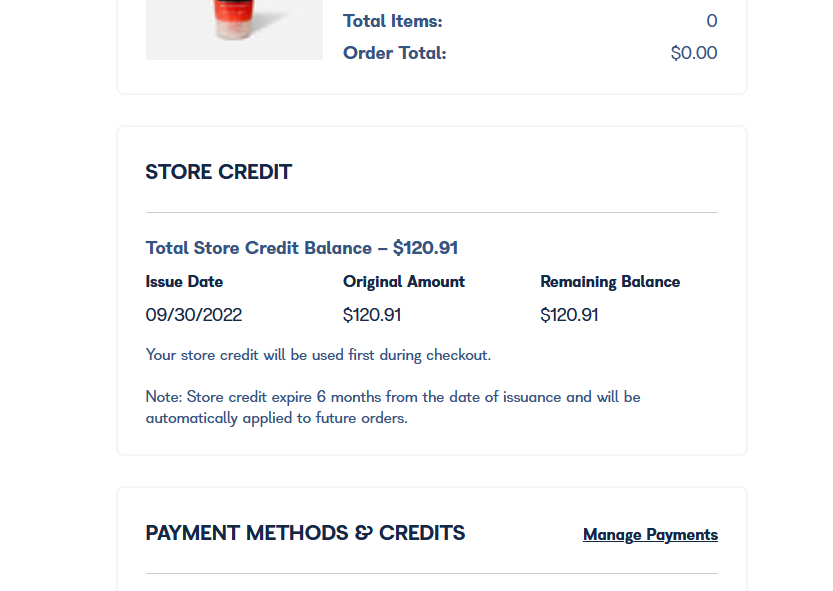Viewport: 833px width, 591px height.
Task: Select the store credit expiry note
Action: point(393,407)
